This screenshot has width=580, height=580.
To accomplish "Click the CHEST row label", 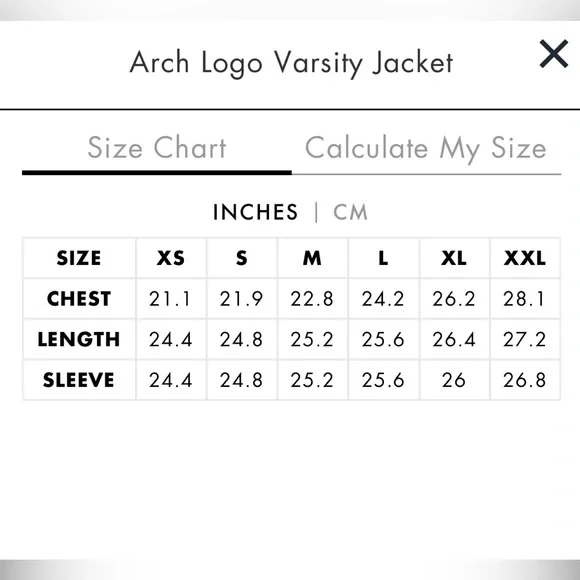I will point(79,299).
